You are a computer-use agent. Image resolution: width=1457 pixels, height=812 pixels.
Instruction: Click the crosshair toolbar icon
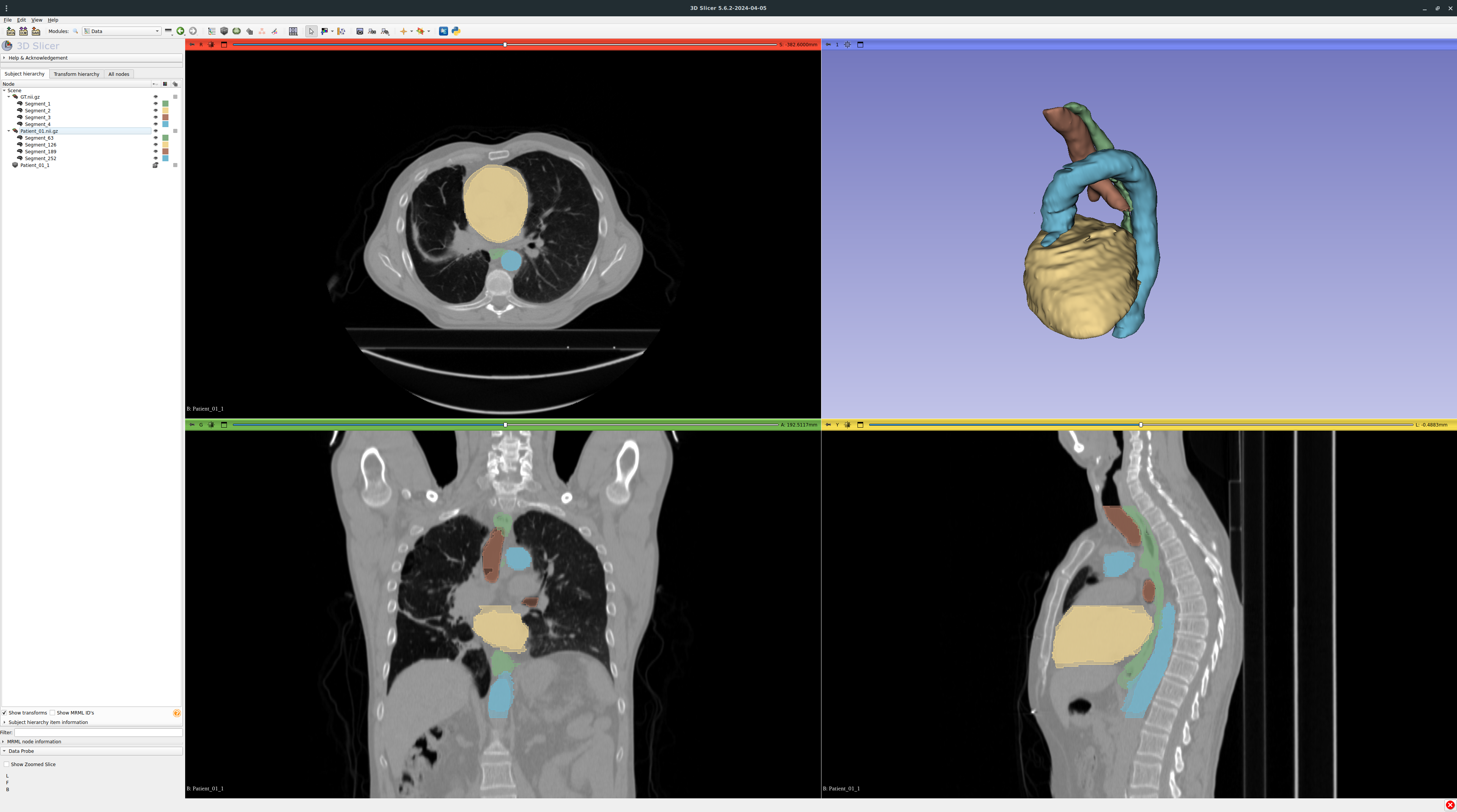(403, 31)
